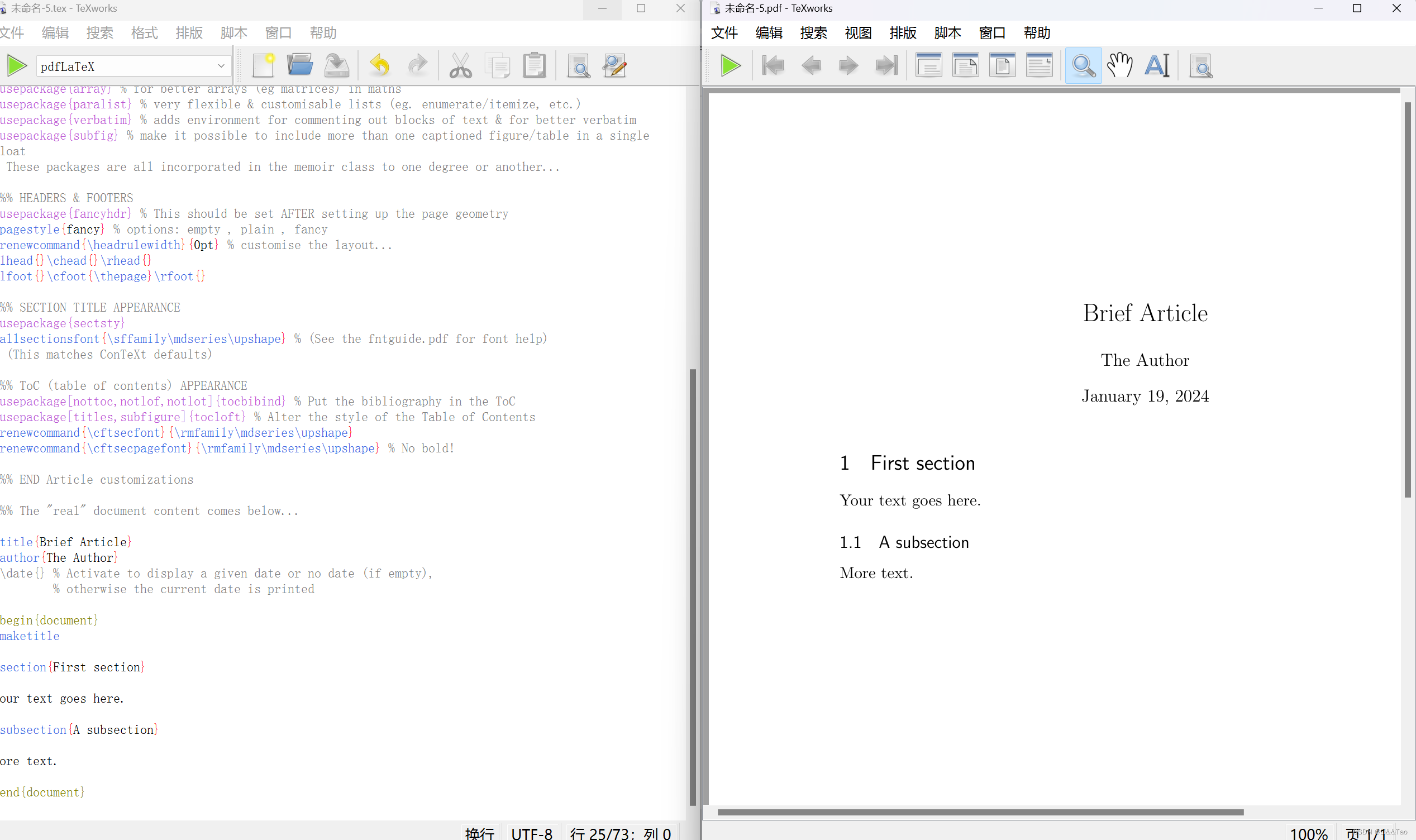Image resolution: width=1416 pixels, height=840 pixels.
Task: Go to last page in PDF viewer
Action: tap(886, 66)
